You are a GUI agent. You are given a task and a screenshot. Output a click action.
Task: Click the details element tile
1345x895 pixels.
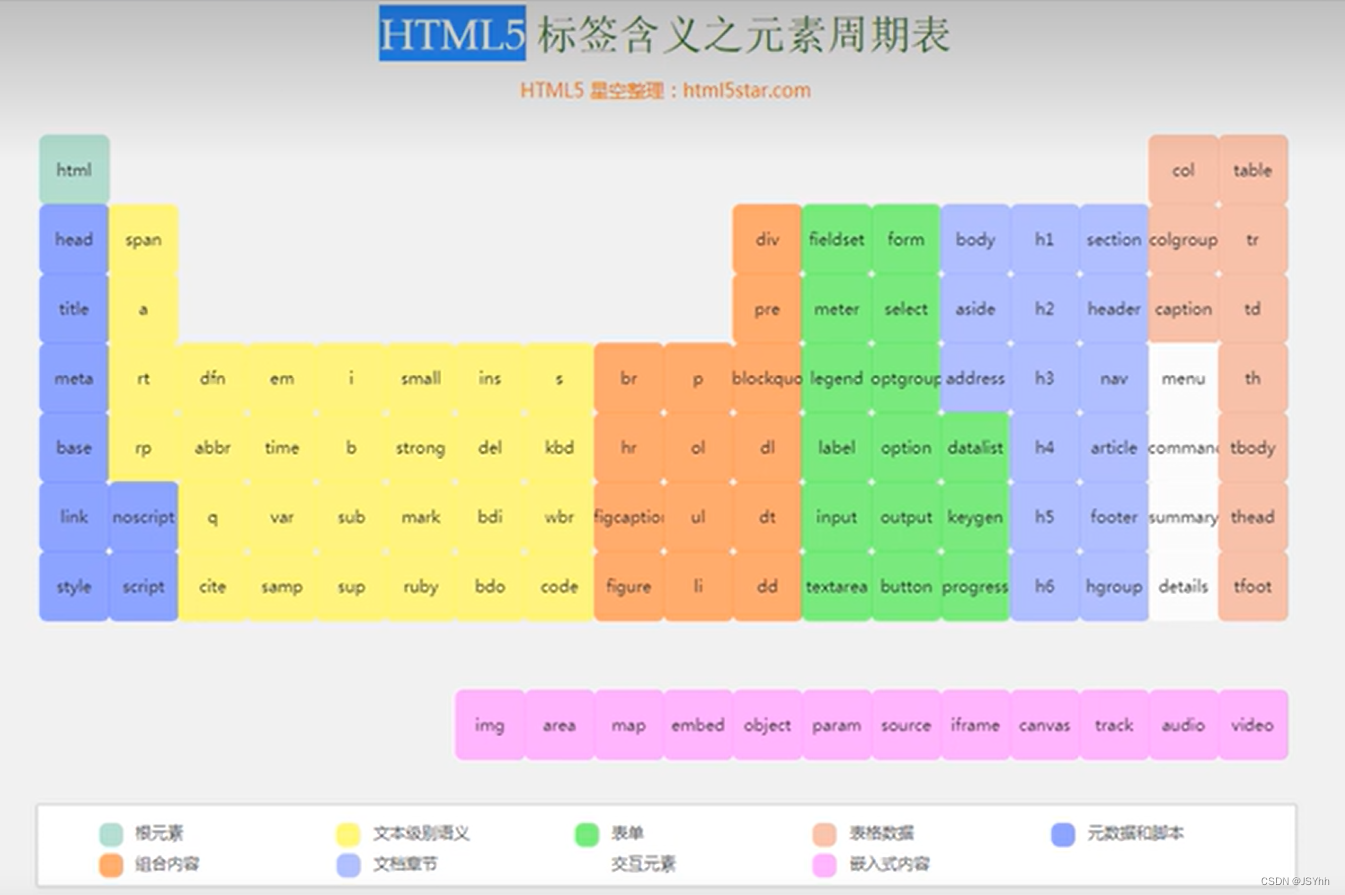pos(1183,587)
